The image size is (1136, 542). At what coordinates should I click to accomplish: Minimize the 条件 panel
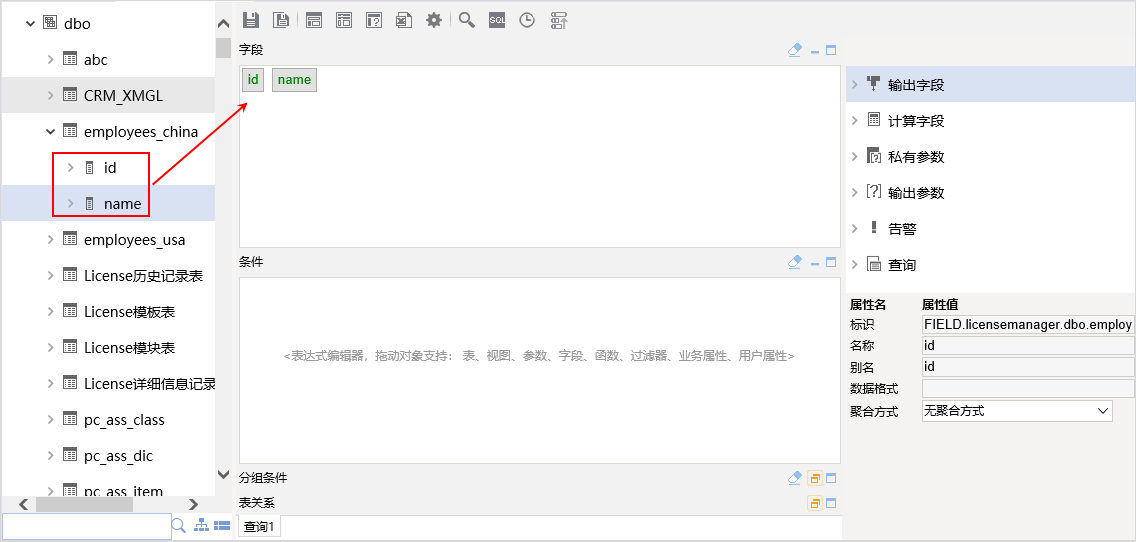(x=815, y=262)
